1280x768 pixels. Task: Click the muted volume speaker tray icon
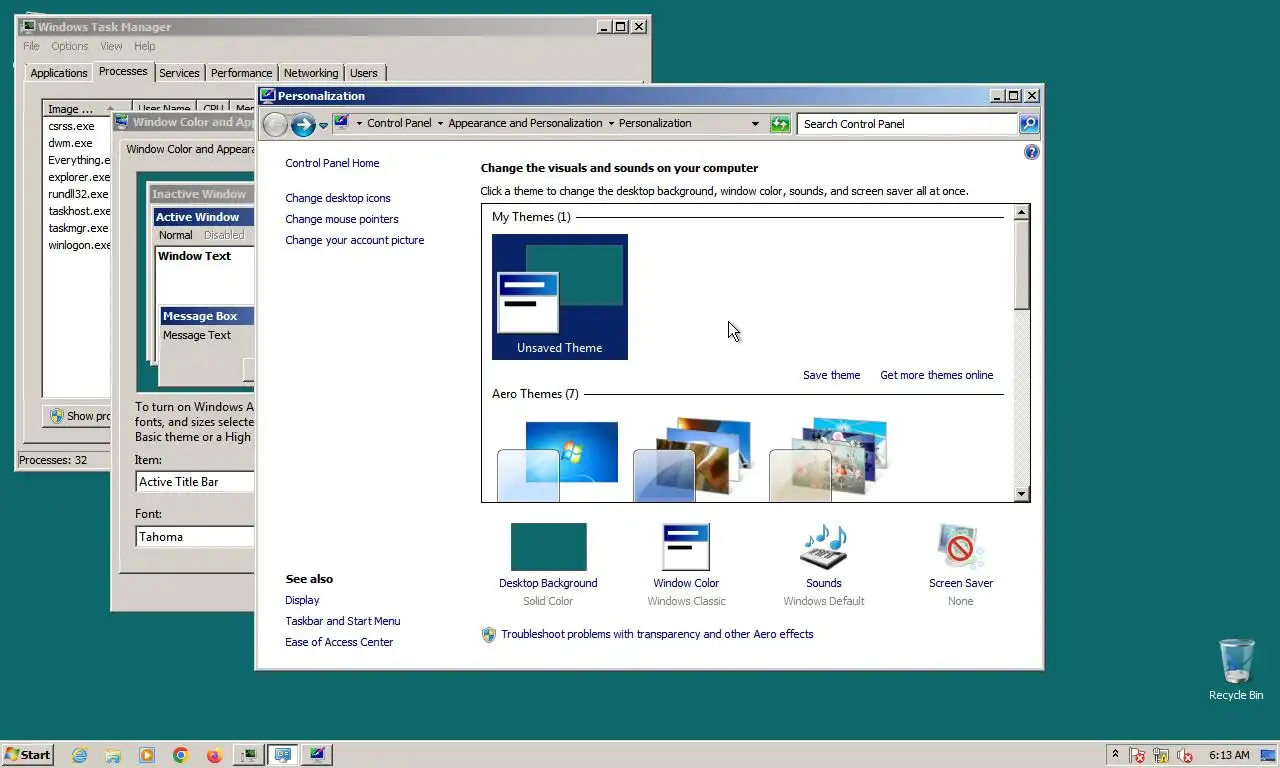pyautogui.click(x=1185, y=755)
